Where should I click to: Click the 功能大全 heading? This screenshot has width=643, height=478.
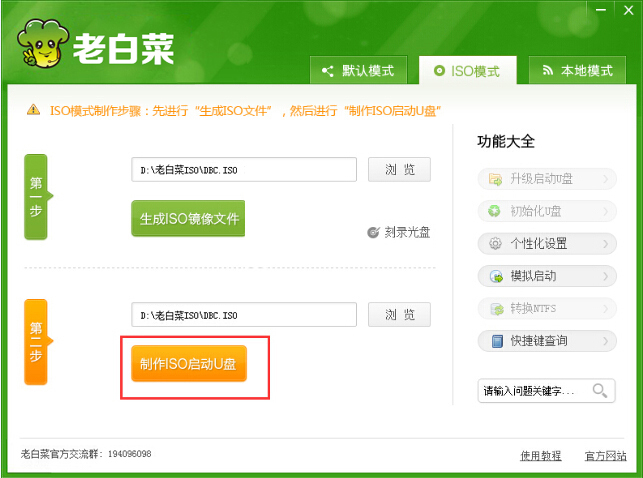click(506, 141)
